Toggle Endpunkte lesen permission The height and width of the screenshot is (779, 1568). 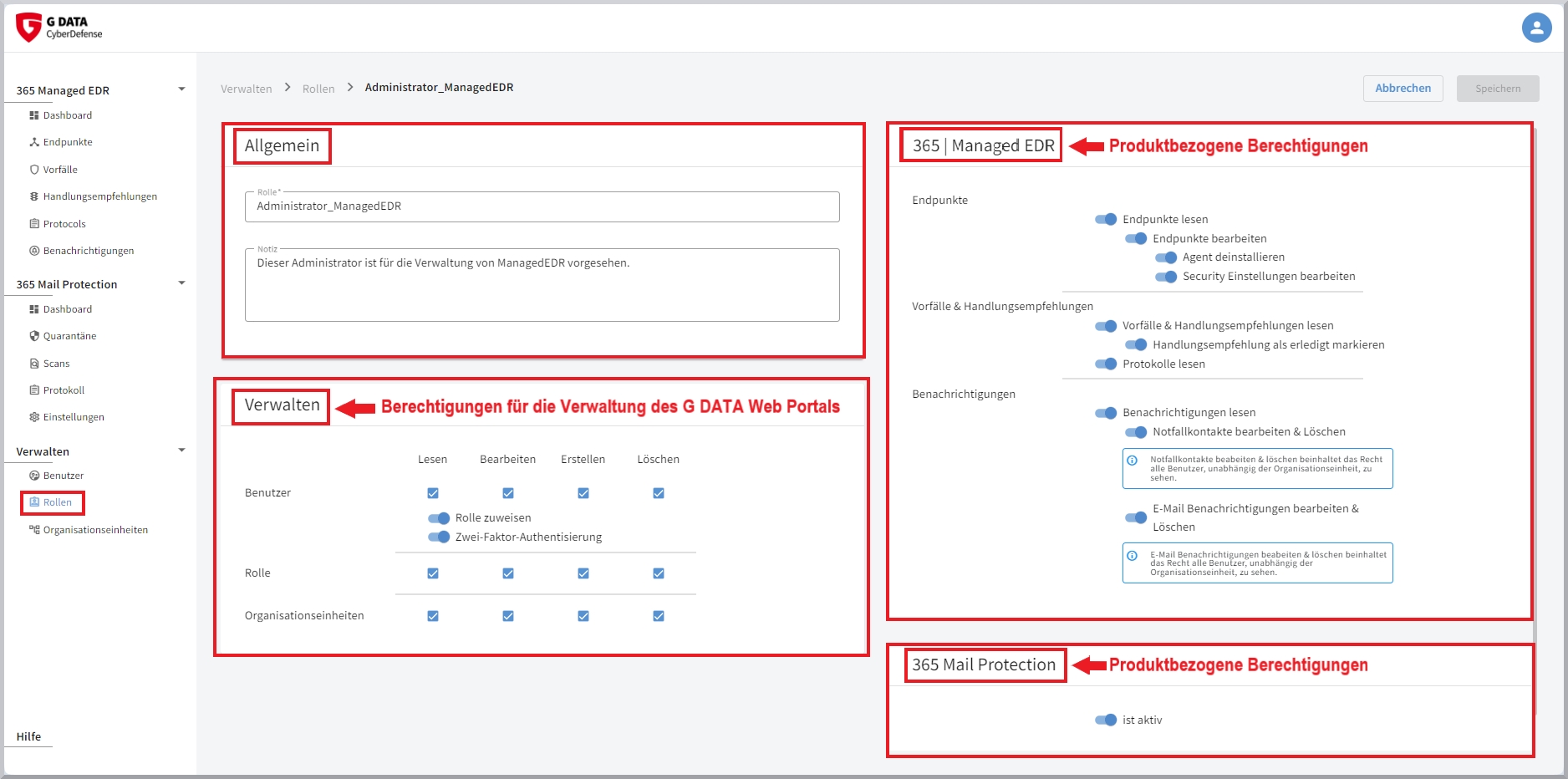click(1106, 219)
